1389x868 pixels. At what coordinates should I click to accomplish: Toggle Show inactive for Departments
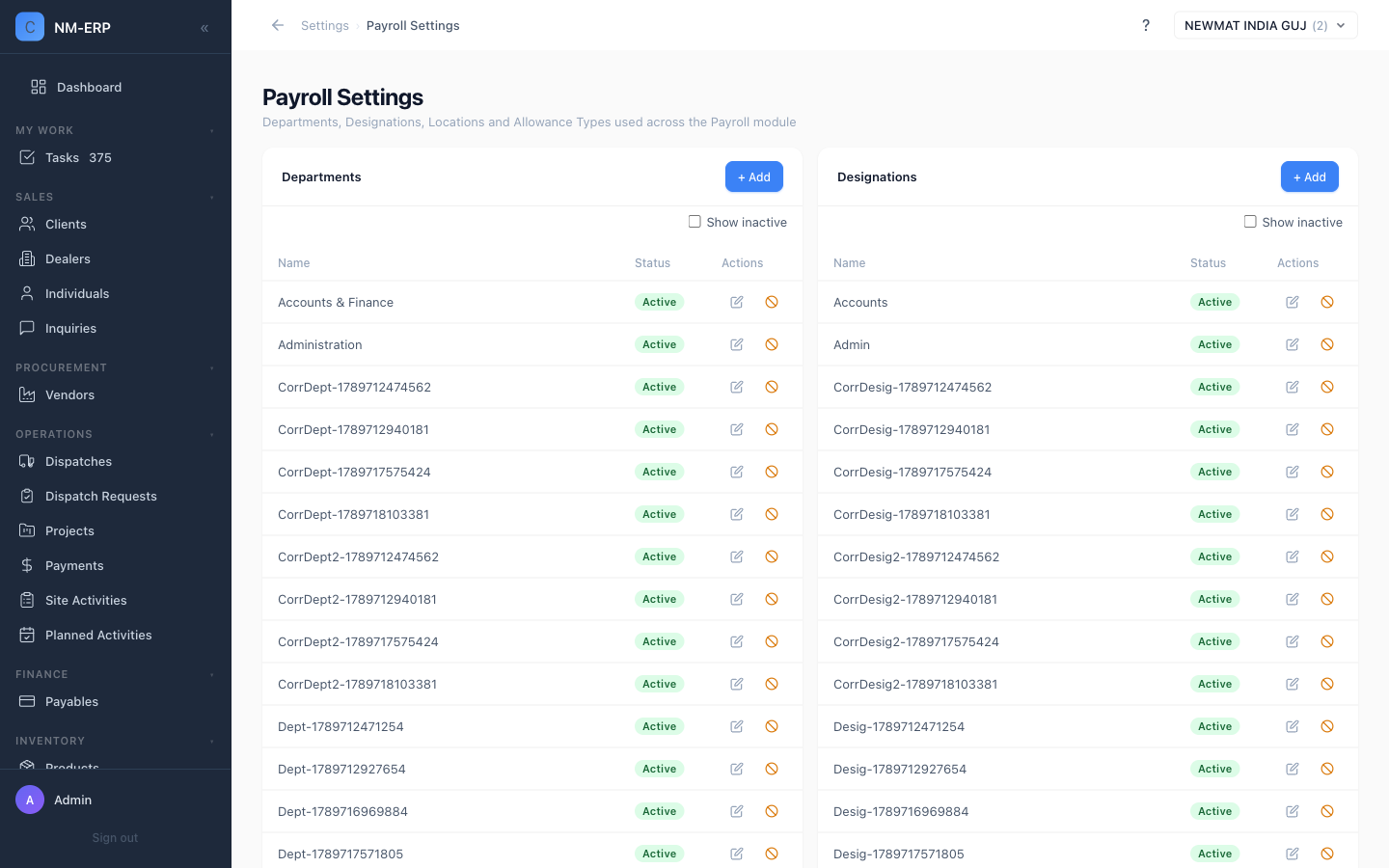click(x=694, y=222)
